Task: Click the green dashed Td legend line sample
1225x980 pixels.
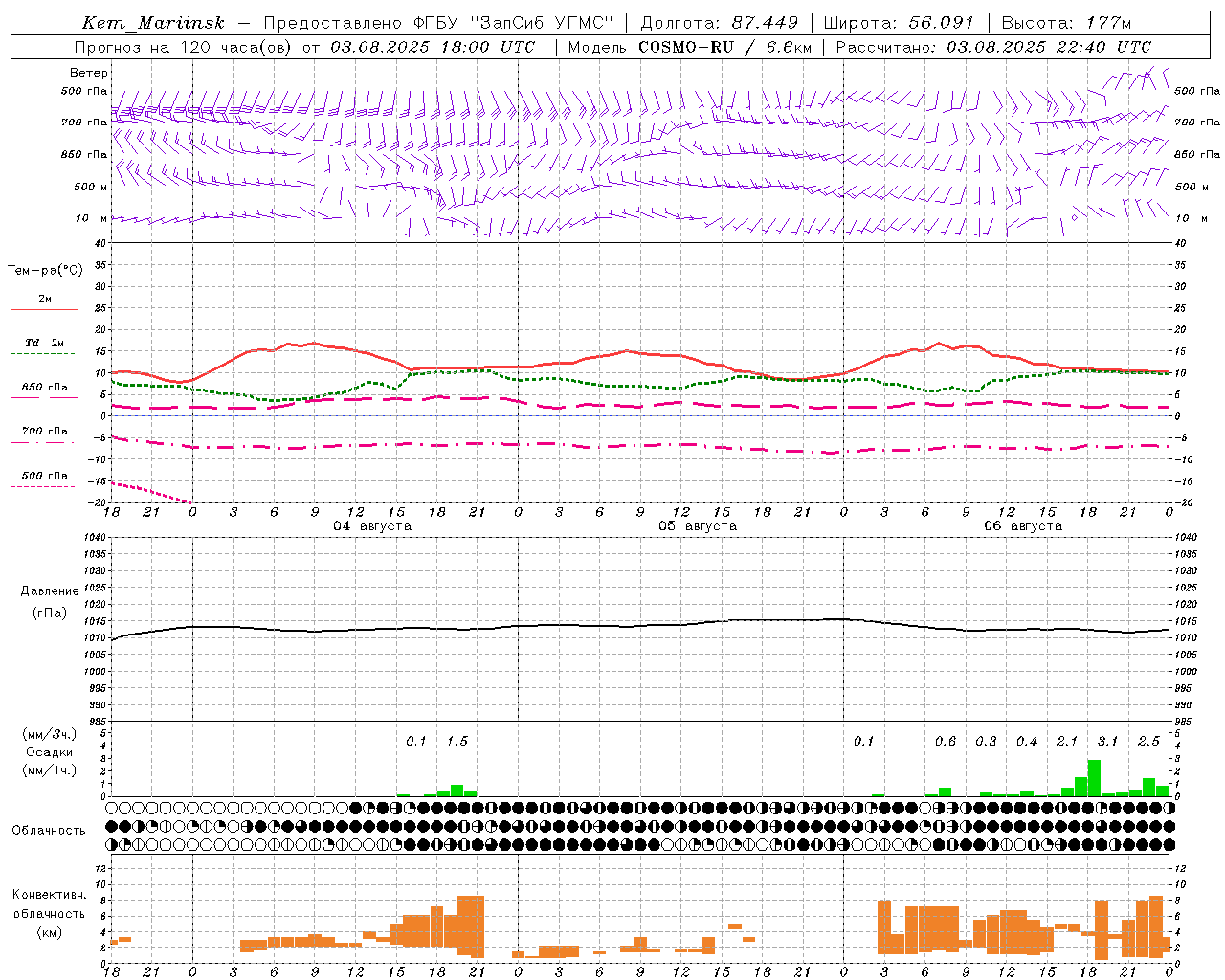Action: pos(44,353)
